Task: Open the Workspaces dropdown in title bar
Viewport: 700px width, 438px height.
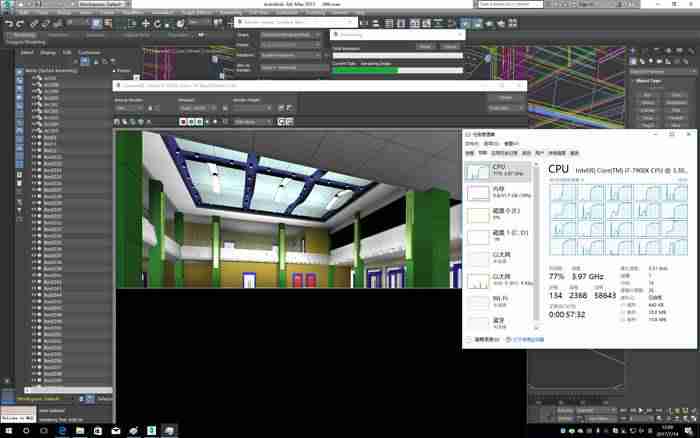Action: (103, 4)
